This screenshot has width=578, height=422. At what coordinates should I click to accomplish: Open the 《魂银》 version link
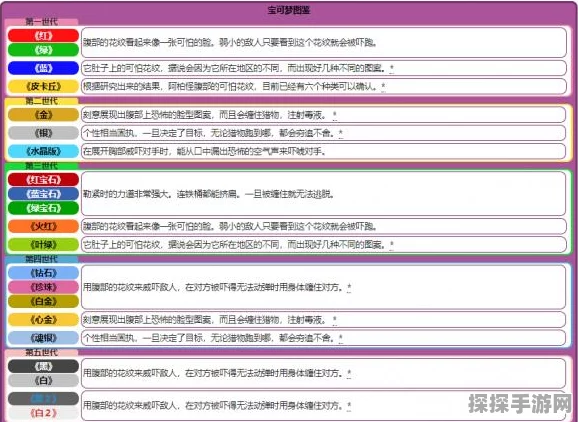[x=43, y=338]
